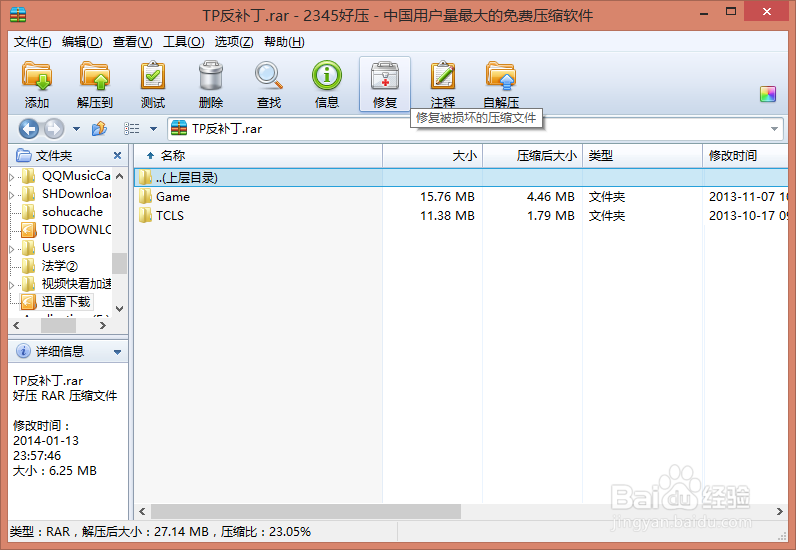Image resolution: width=796 pixels, height=550 pixels.
Task: Select 迅雷下载 folder in tree
Action: pyautogui.click(x=56, y=302)
